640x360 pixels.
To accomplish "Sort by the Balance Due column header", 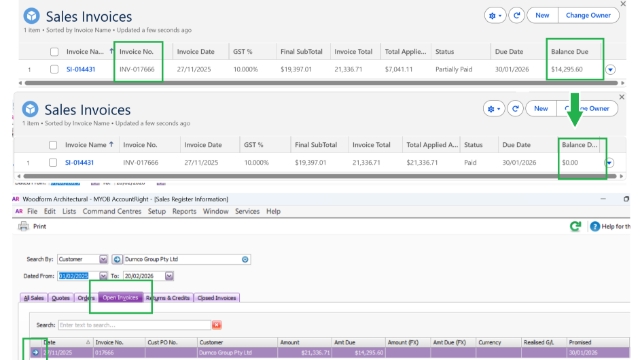I will (x=570, y=52).
